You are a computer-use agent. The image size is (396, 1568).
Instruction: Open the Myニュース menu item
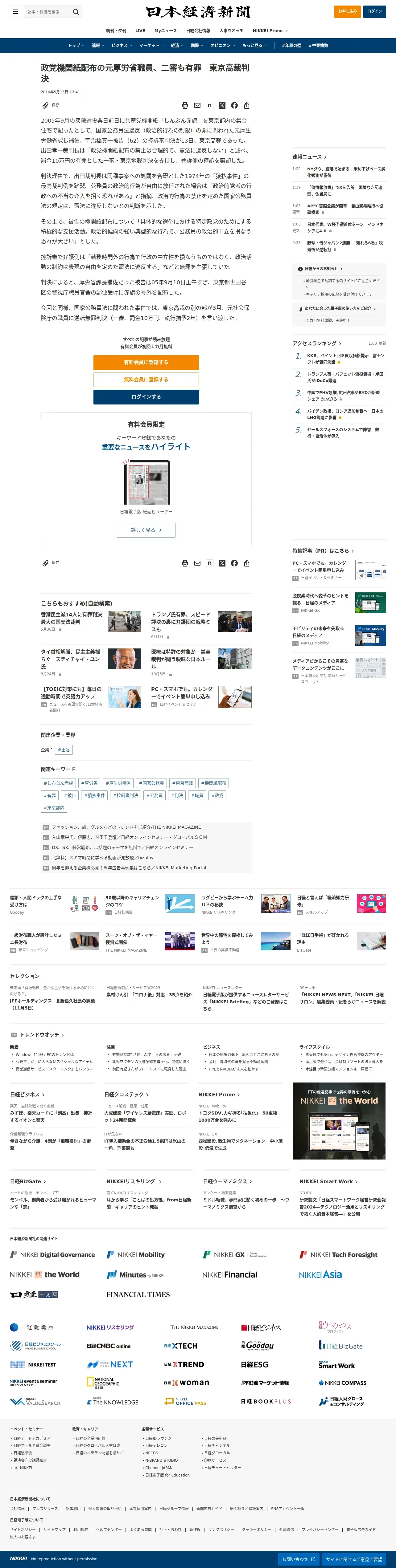(x=166, y=30)
